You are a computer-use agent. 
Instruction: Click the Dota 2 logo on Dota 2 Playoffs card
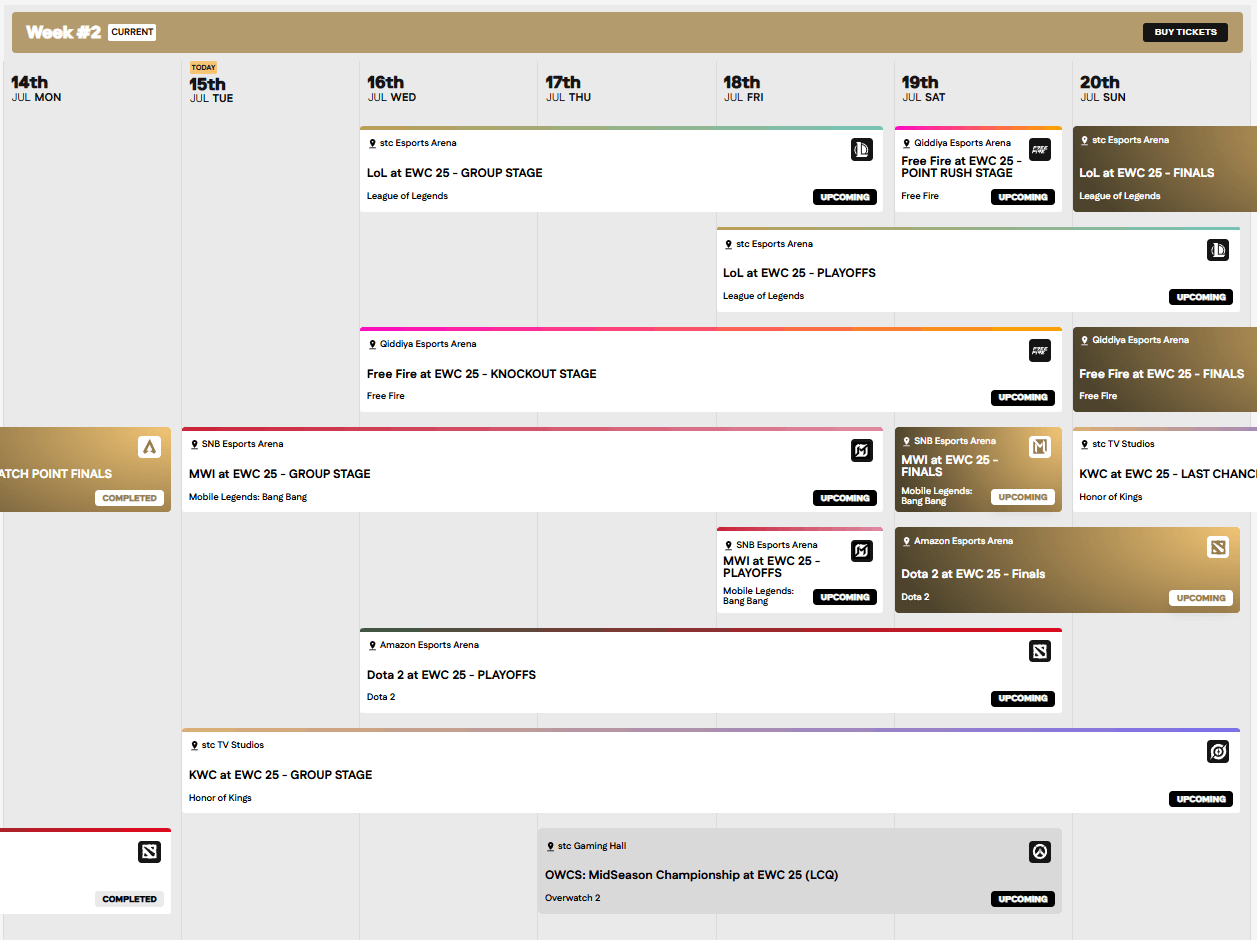point(1040,652)
